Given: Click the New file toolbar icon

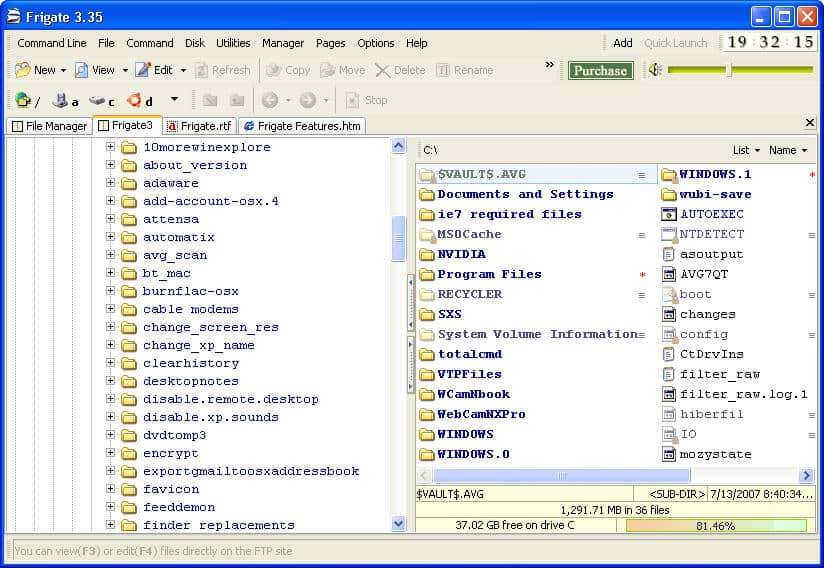Looking at the screenshot, I should click(x=23, y=70).
